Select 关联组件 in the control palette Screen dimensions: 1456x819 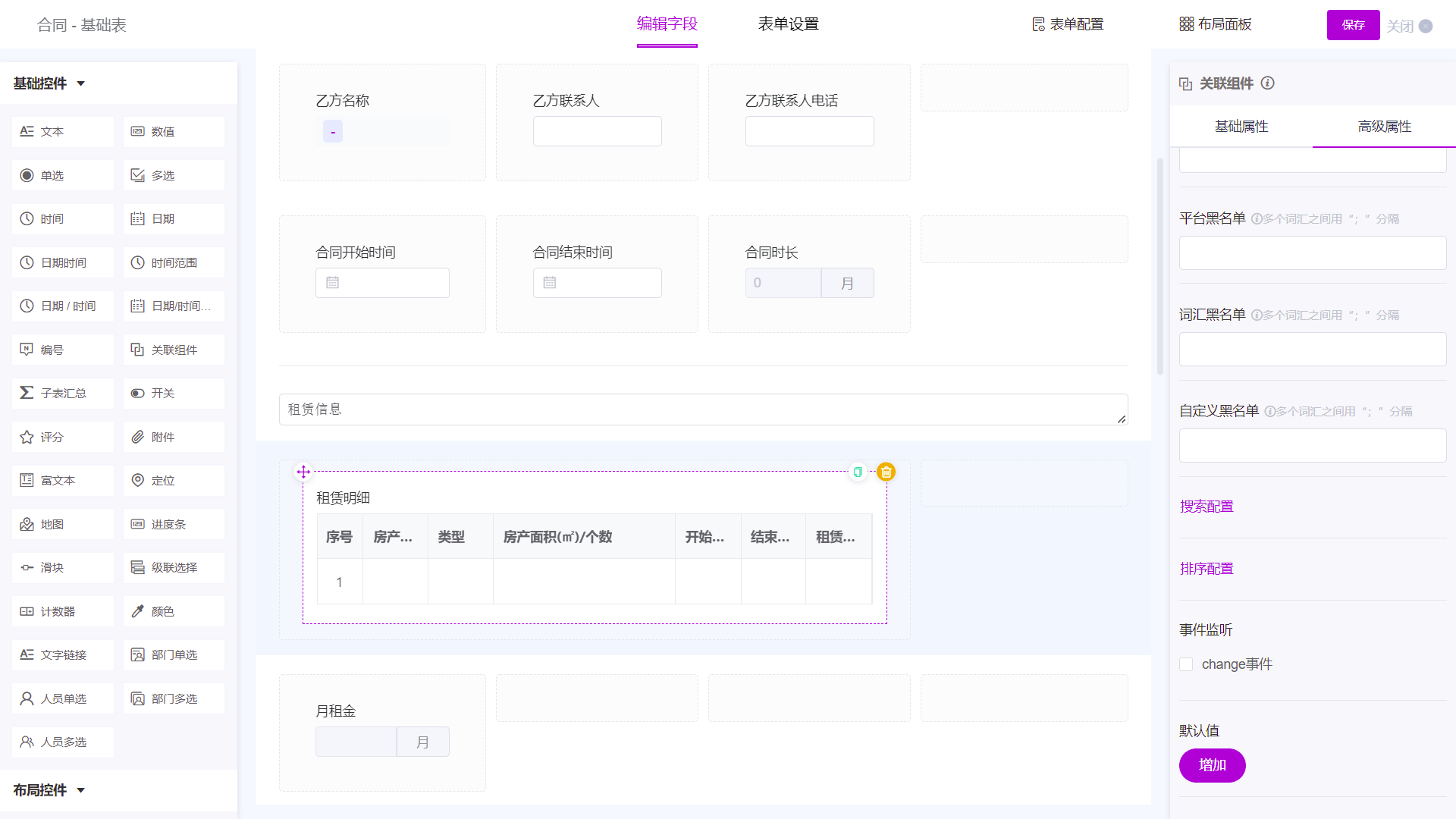click(x=174, y=350)
